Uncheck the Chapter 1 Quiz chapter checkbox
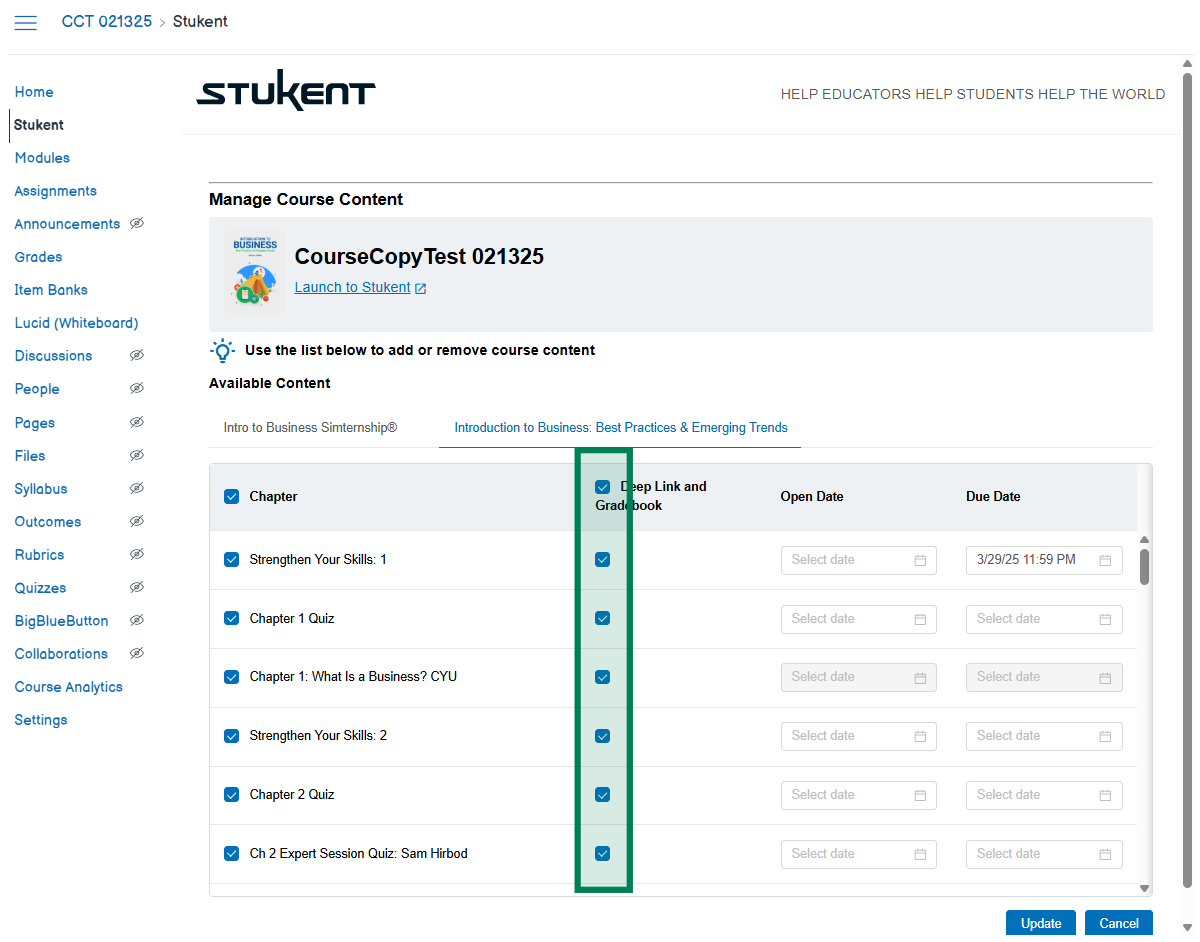The height and width of the screenshot is (942, 1200). 232,619
